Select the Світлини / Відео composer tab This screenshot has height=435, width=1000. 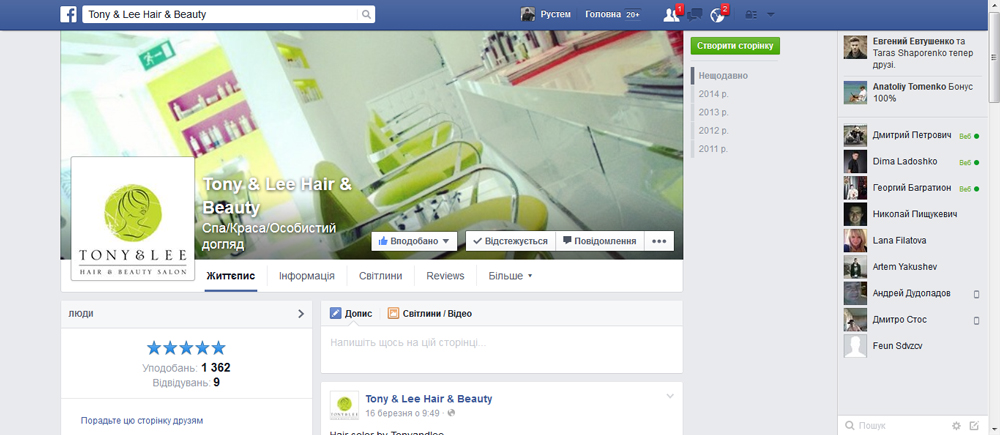click(430, 314)
